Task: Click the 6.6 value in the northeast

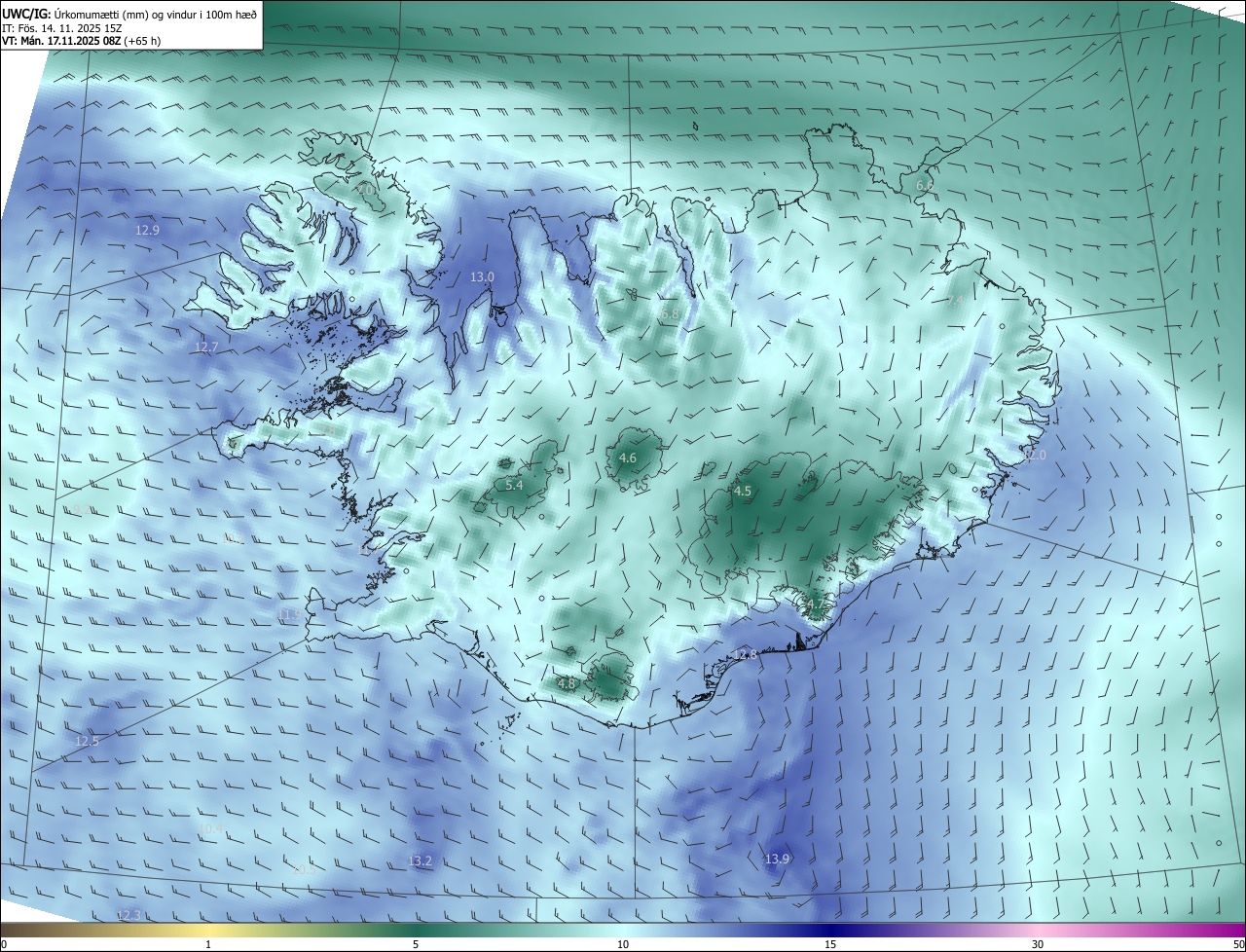Action: coord(924,184)
